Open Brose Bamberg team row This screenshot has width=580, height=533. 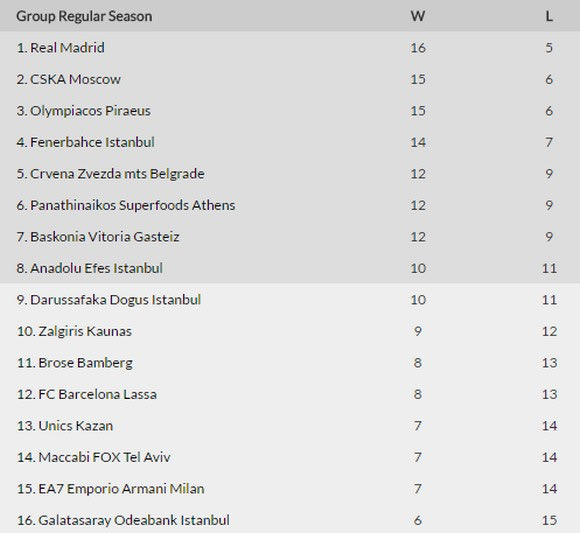(290, 363)
